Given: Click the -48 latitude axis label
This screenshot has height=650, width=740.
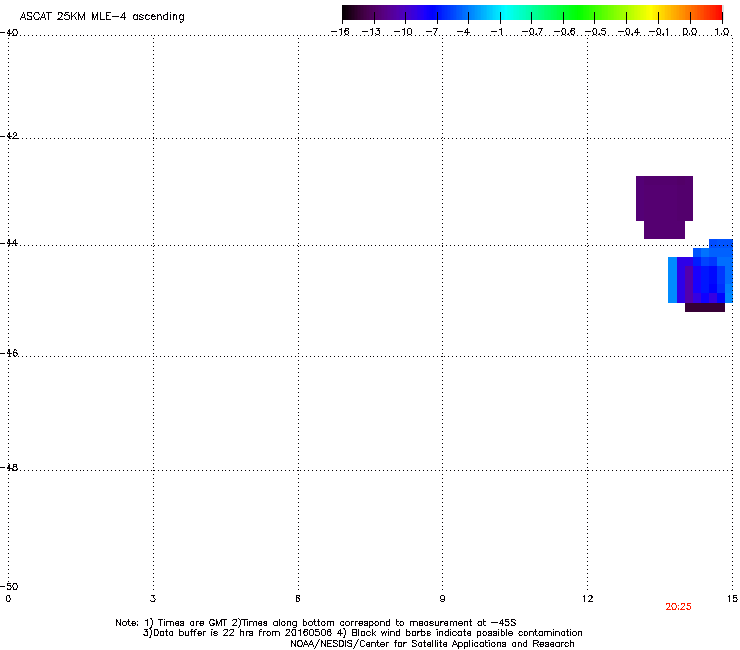Looking at the screenshot, I should [x=9, y=467].
